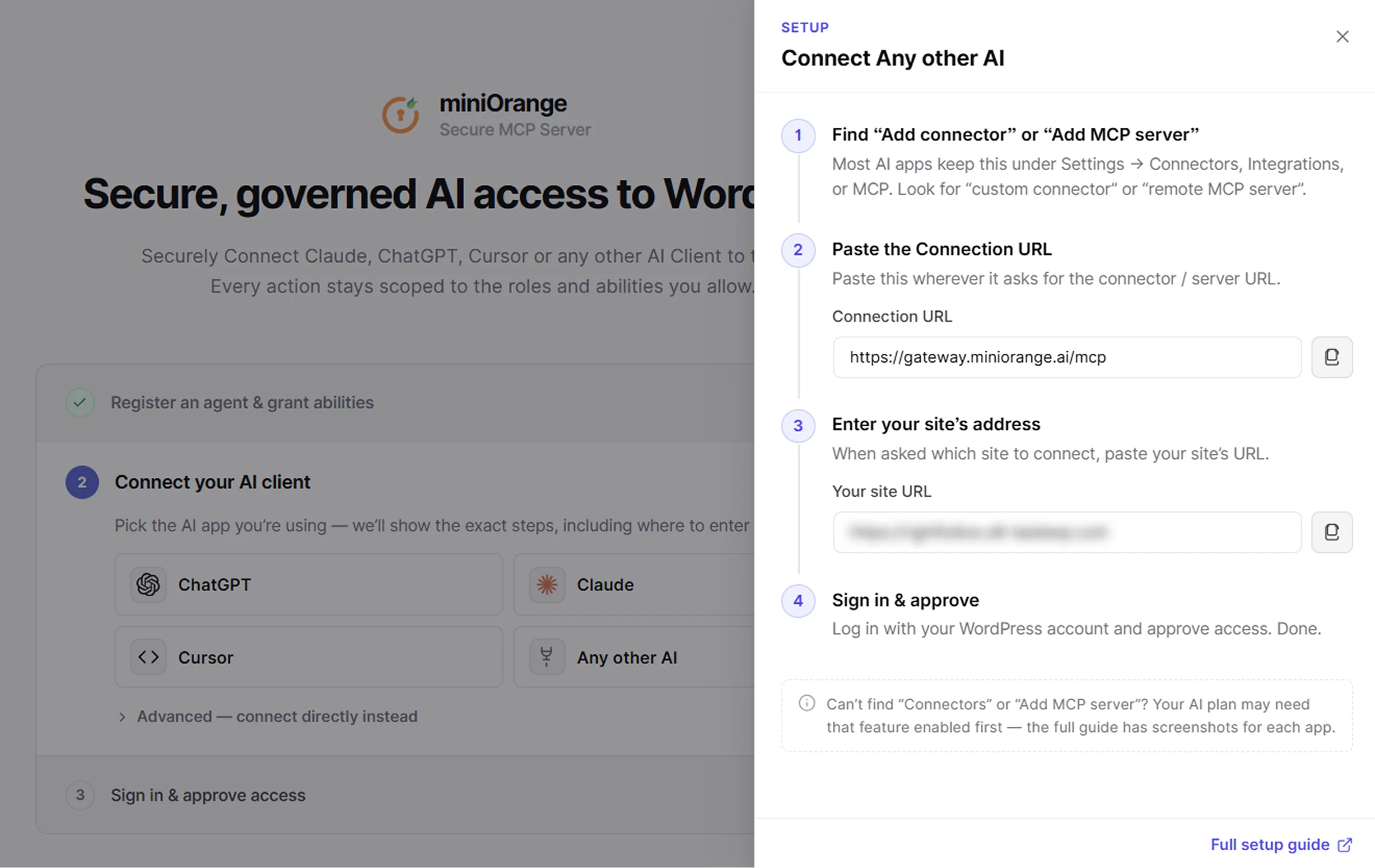The height and width of the screenshot is (868, 1375).
Task: Click the miniOrange brand name text
Action: tap(503, 103)
